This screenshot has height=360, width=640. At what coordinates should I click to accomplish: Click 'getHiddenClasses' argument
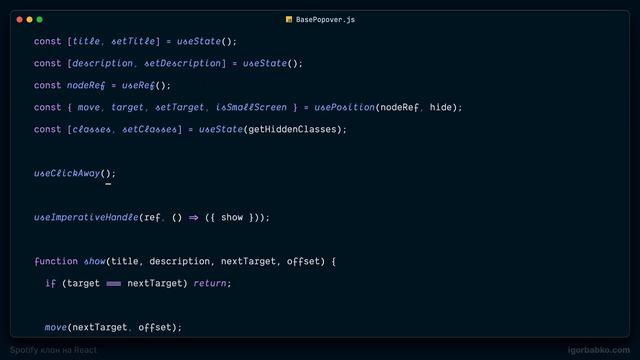(x=292, y=129)
